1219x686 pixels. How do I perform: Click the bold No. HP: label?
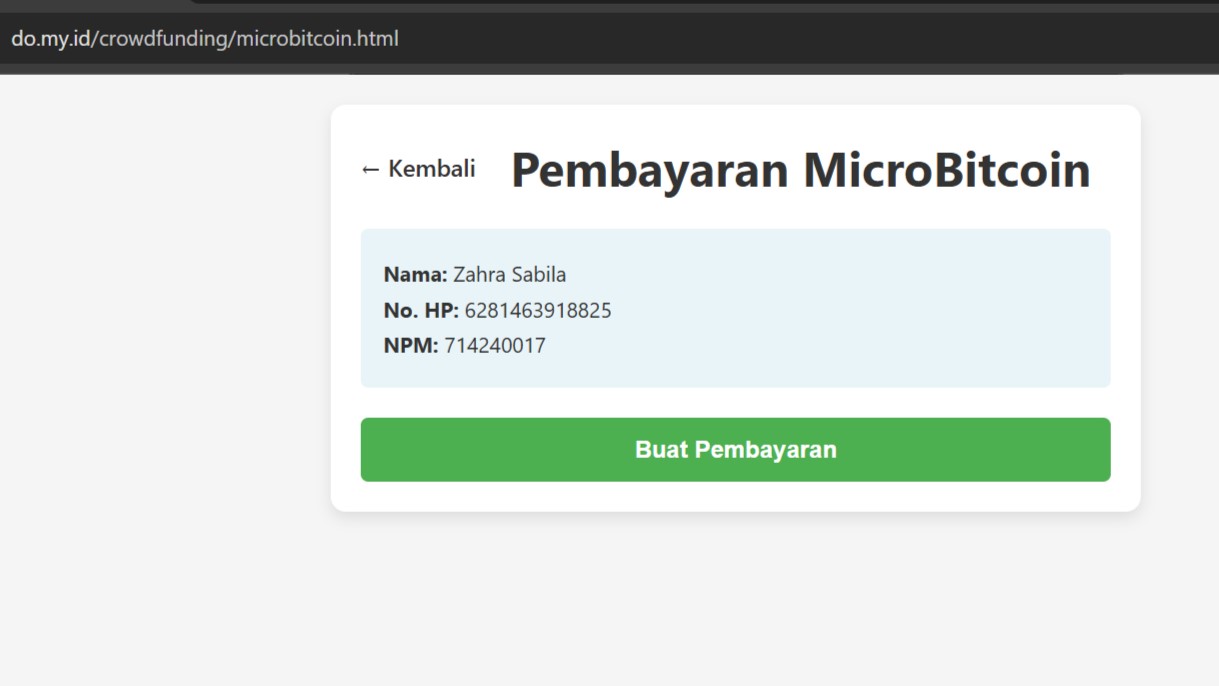(x=421, y=311)
